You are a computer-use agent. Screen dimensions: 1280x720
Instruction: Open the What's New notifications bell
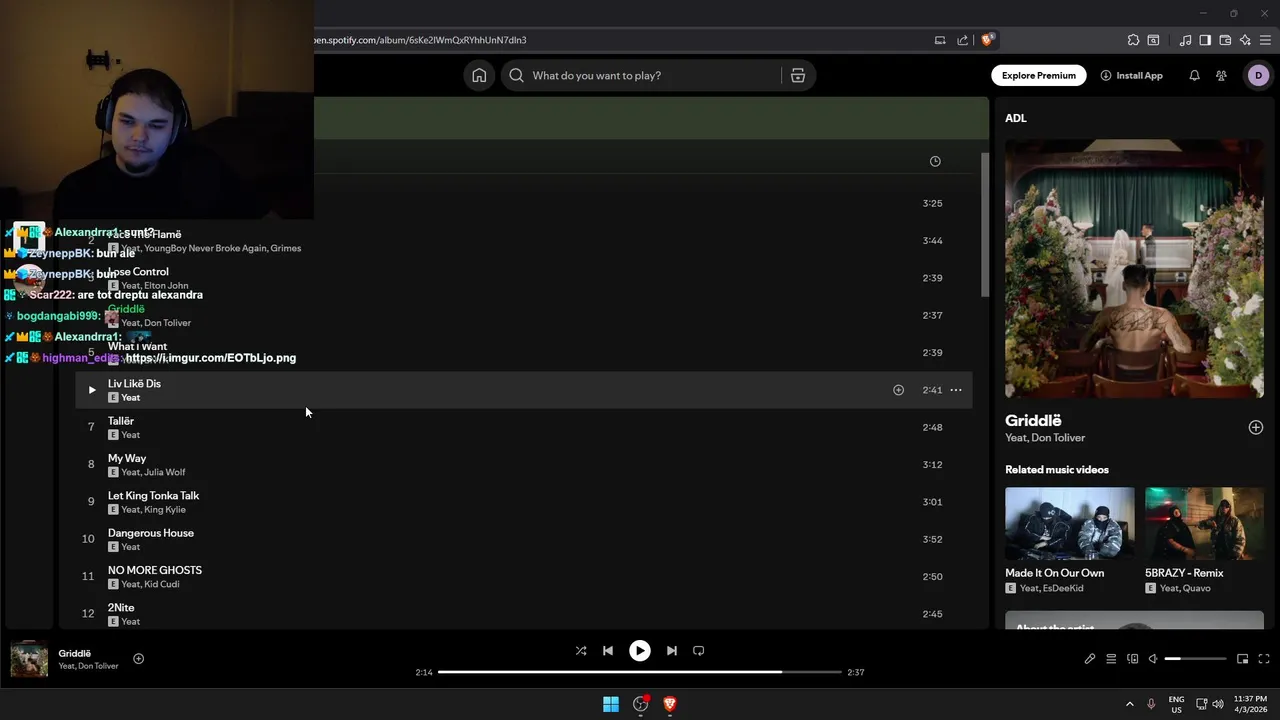coord(1194,76)
